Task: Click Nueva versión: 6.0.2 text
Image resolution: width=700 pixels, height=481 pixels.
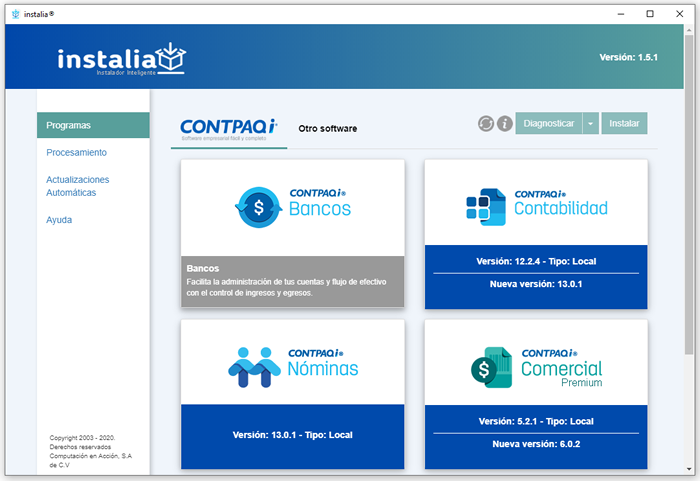Action: tap(536, 444)
